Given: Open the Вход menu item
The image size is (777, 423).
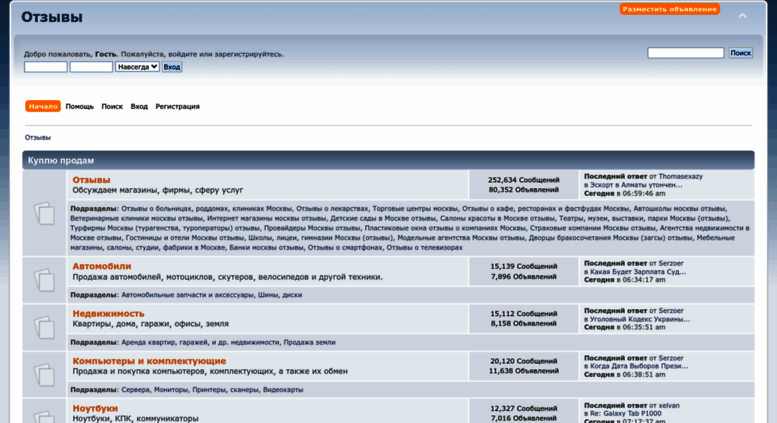Looking at the screenshot, I should coord(139,106).
